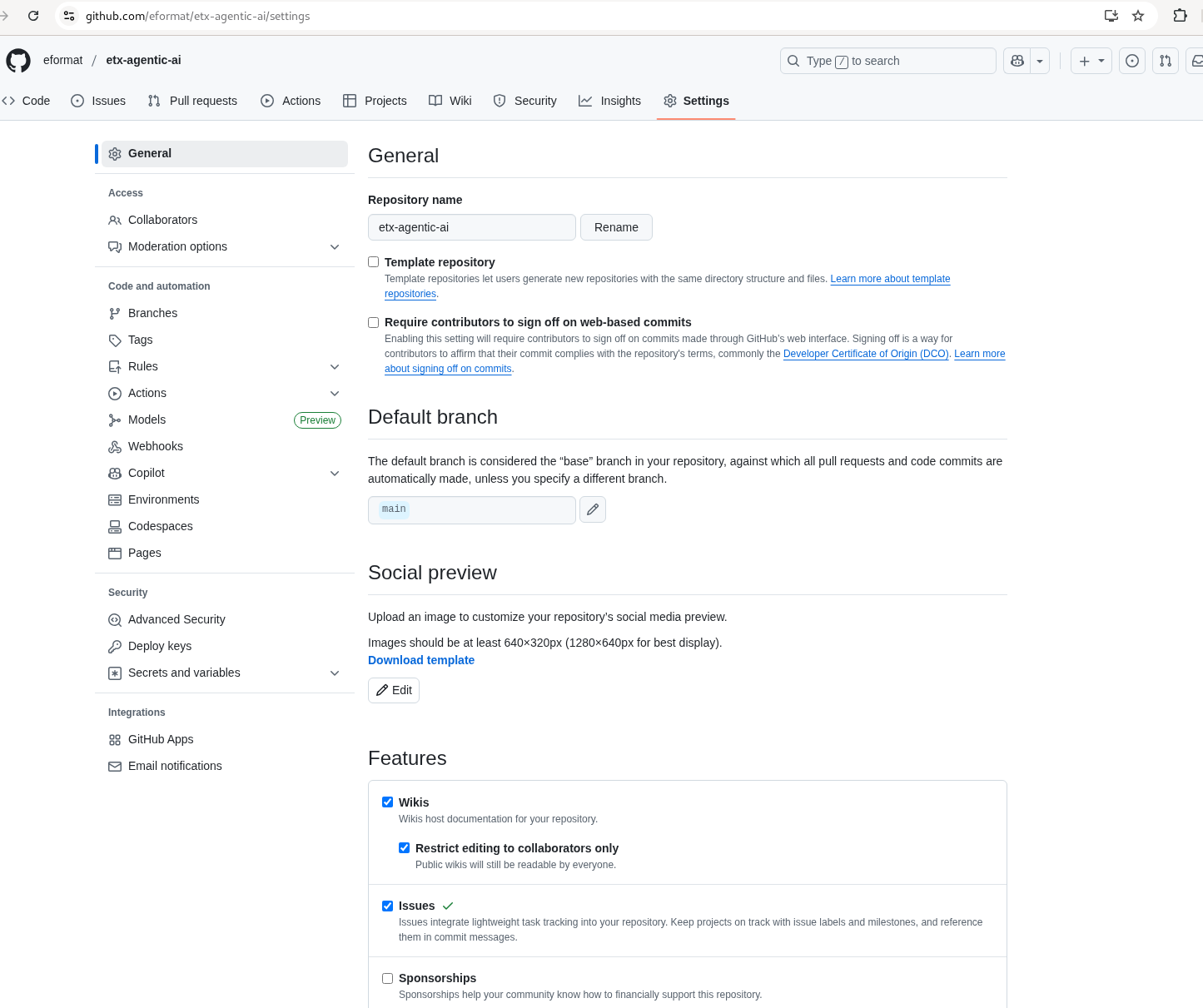Expand Moderation options chevron
1203x1008 pixels.
click(x=335, y=247)
